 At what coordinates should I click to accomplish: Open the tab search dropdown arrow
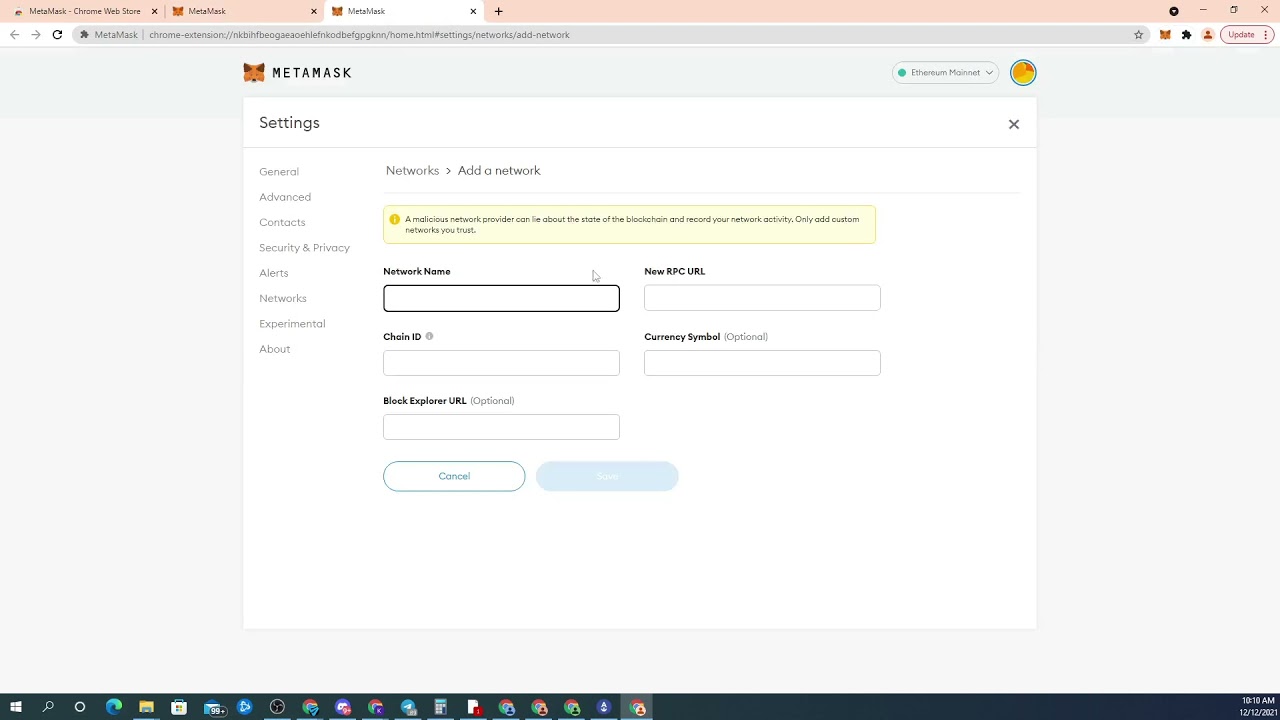click(1174, 11)
